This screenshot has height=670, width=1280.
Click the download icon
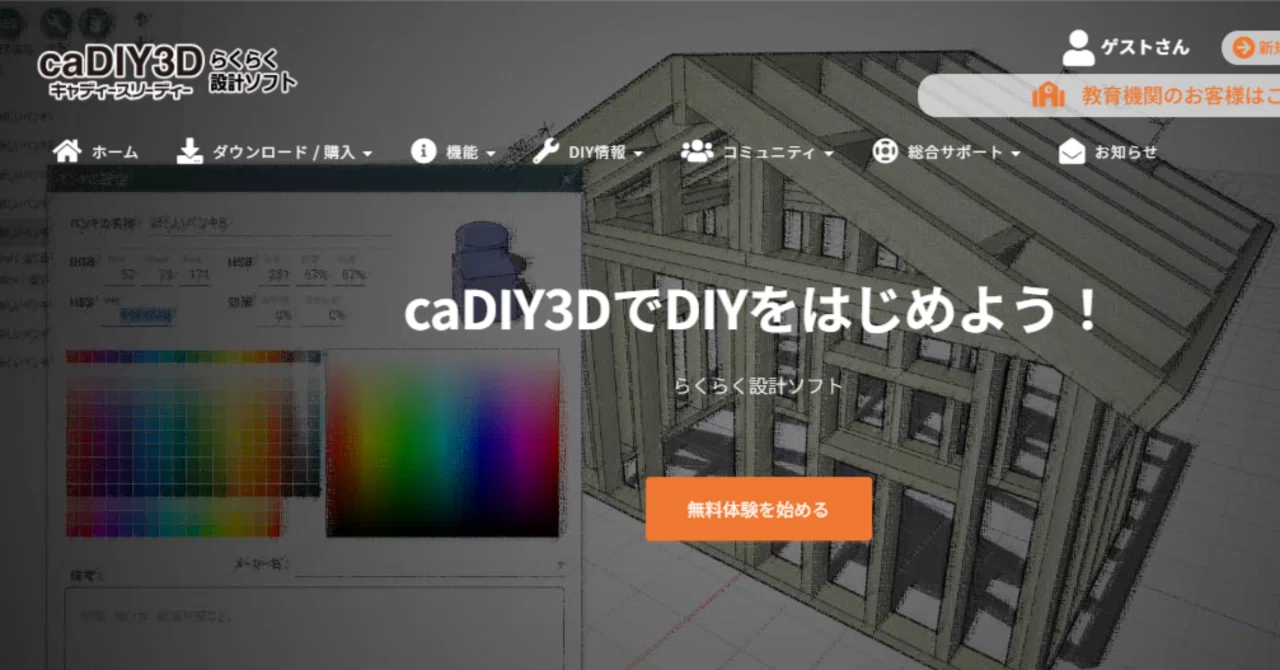pos(190,152)
